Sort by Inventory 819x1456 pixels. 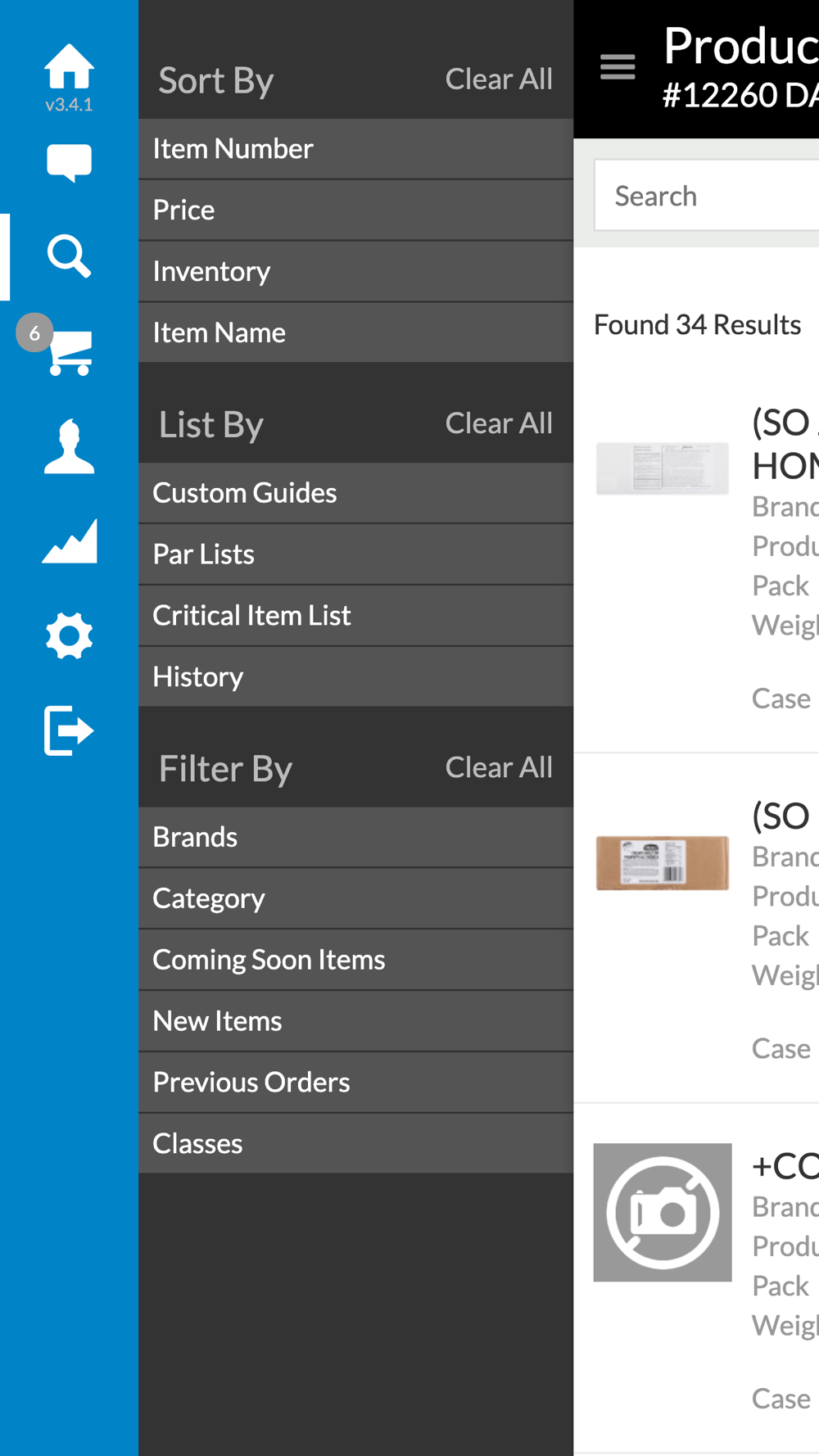coord(355,272)
